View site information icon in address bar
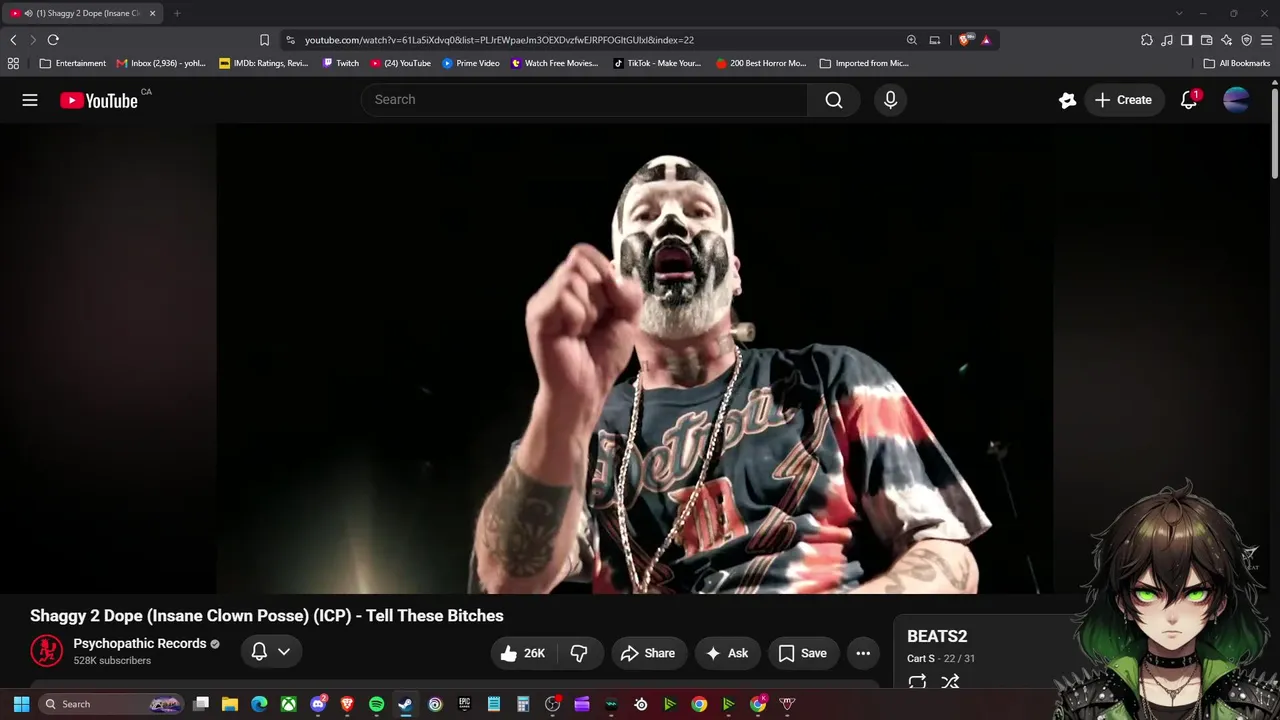 click(290, 40)
